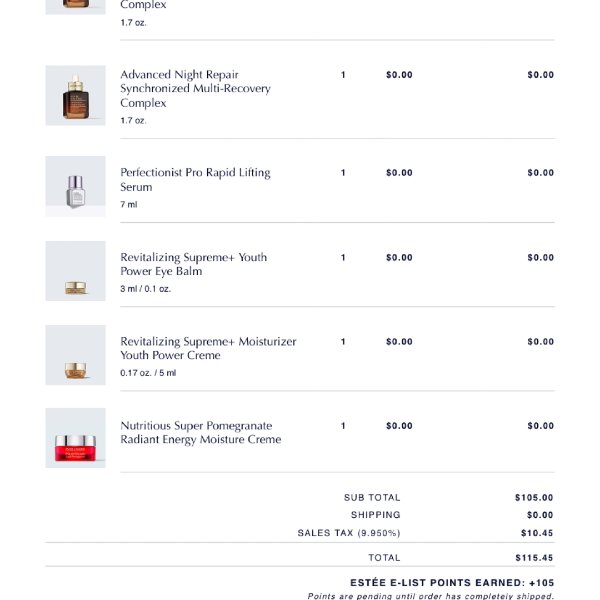Open Perfectionist Pro Rapid Lifting Serum thumbnail
Screen dimensions: 600x600
coord(75,186)
